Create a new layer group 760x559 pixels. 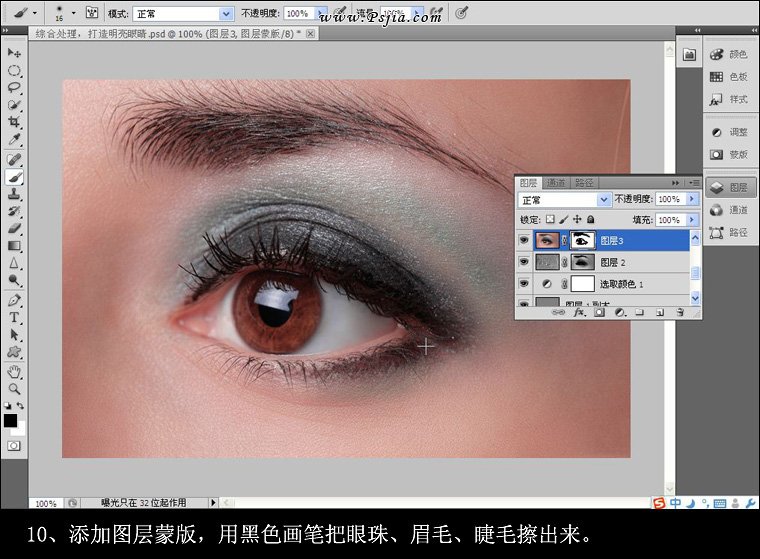coord(640,313)
